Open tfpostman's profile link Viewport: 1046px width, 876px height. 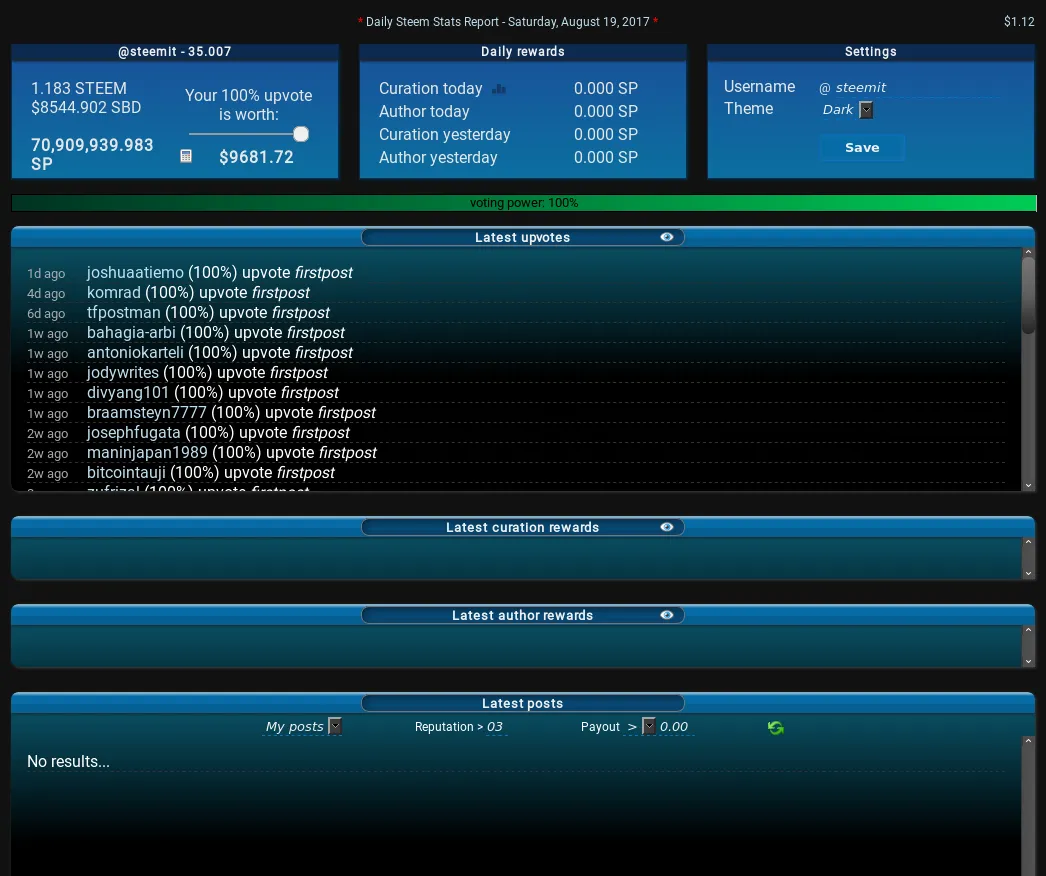click(x=123, y=312)
